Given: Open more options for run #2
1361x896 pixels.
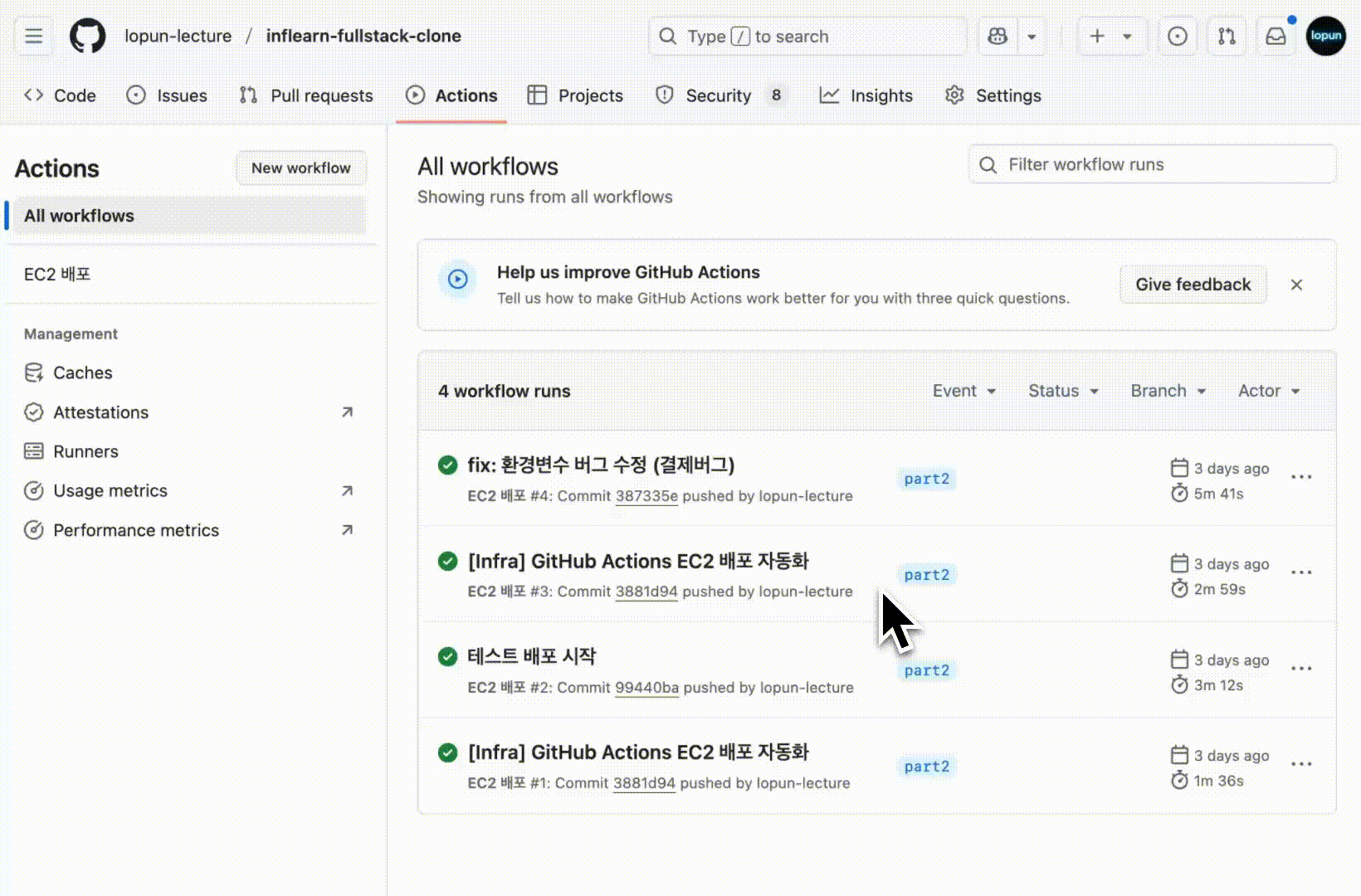Looking at the screenshot, I should click(1301, 669).
